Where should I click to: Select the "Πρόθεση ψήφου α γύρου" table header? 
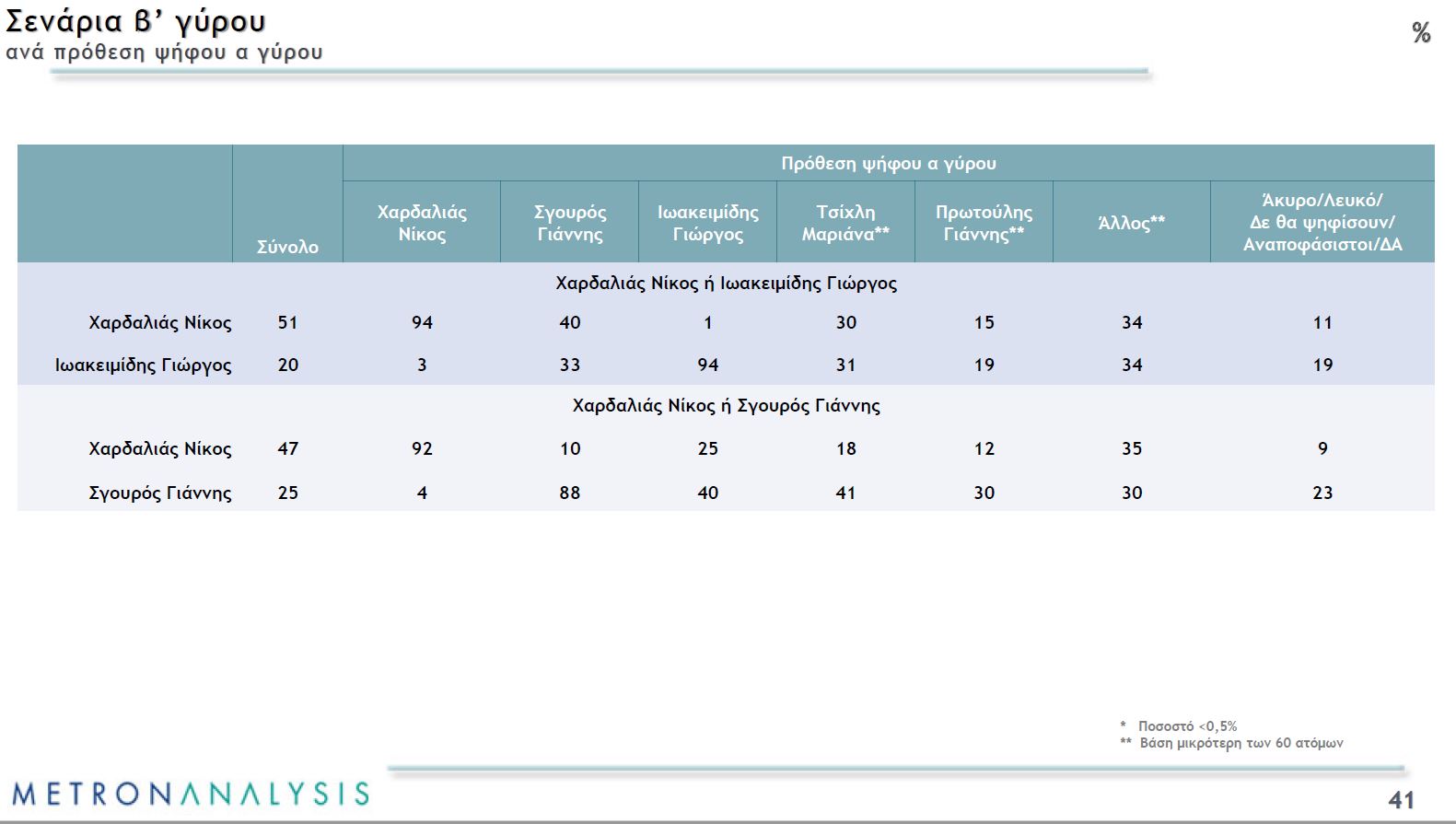point(888,163)
